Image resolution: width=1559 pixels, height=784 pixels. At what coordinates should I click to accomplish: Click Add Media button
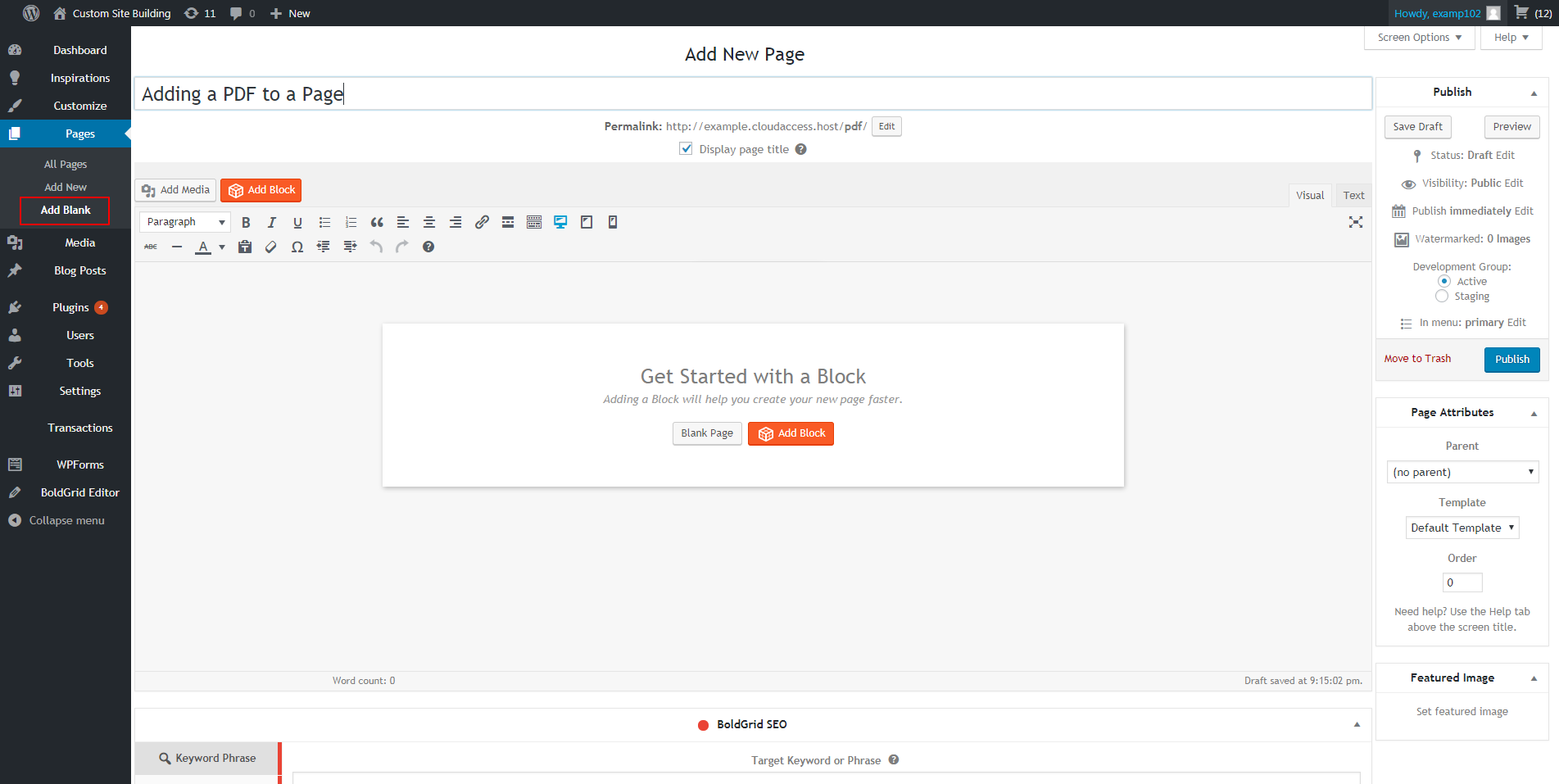[x=175, y=190]
